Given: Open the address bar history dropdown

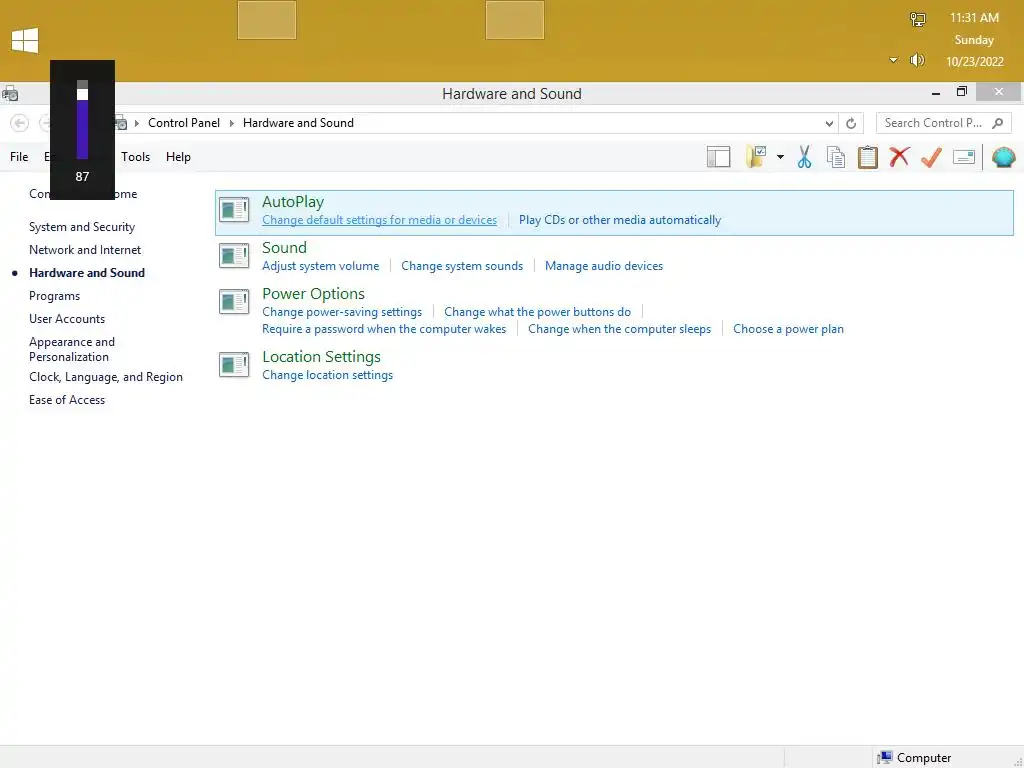Looking at the screenshot, I should tap(829, 123).
